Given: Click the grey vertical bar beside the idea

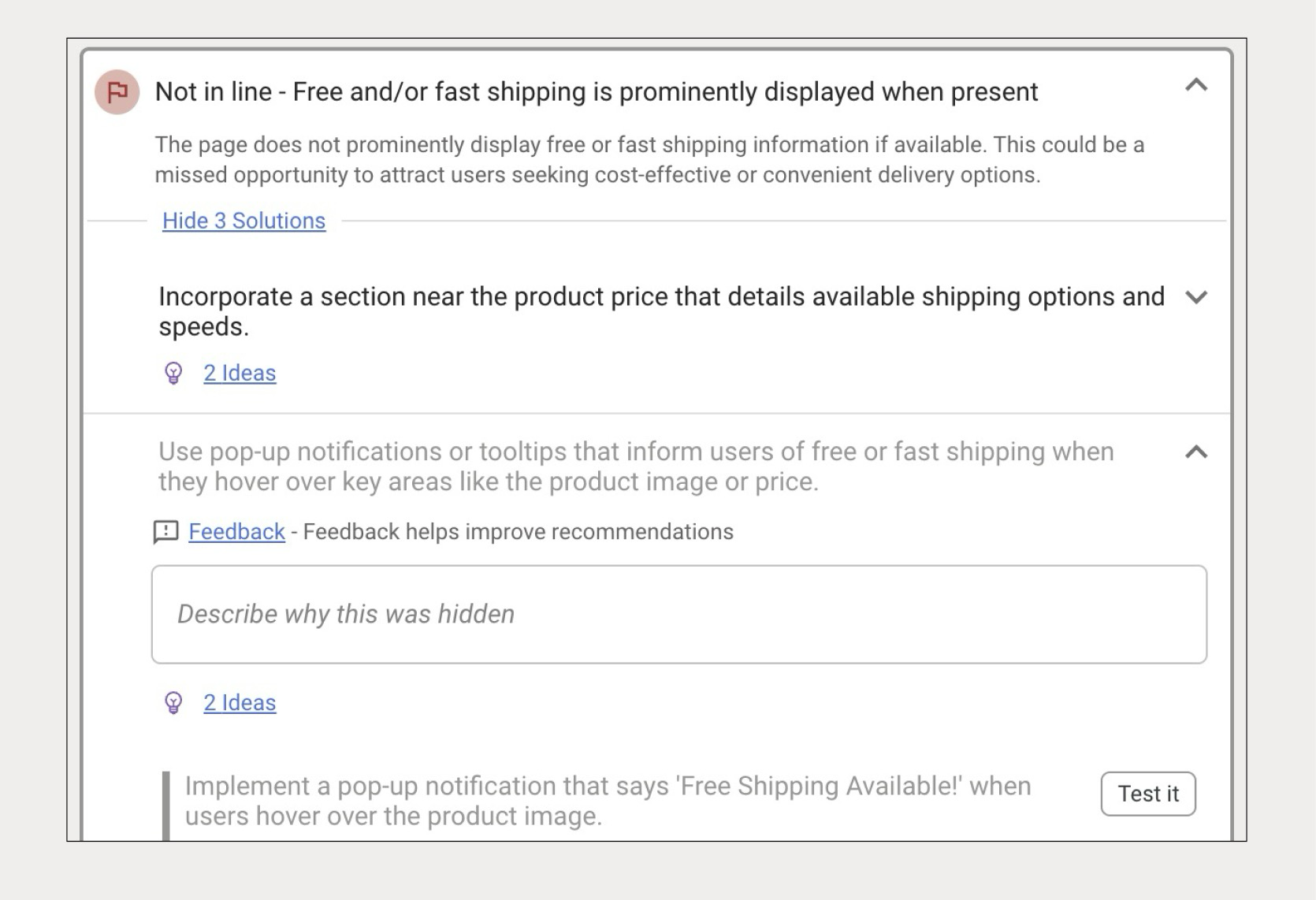Looking at the screenshot, I should (166, 805).
